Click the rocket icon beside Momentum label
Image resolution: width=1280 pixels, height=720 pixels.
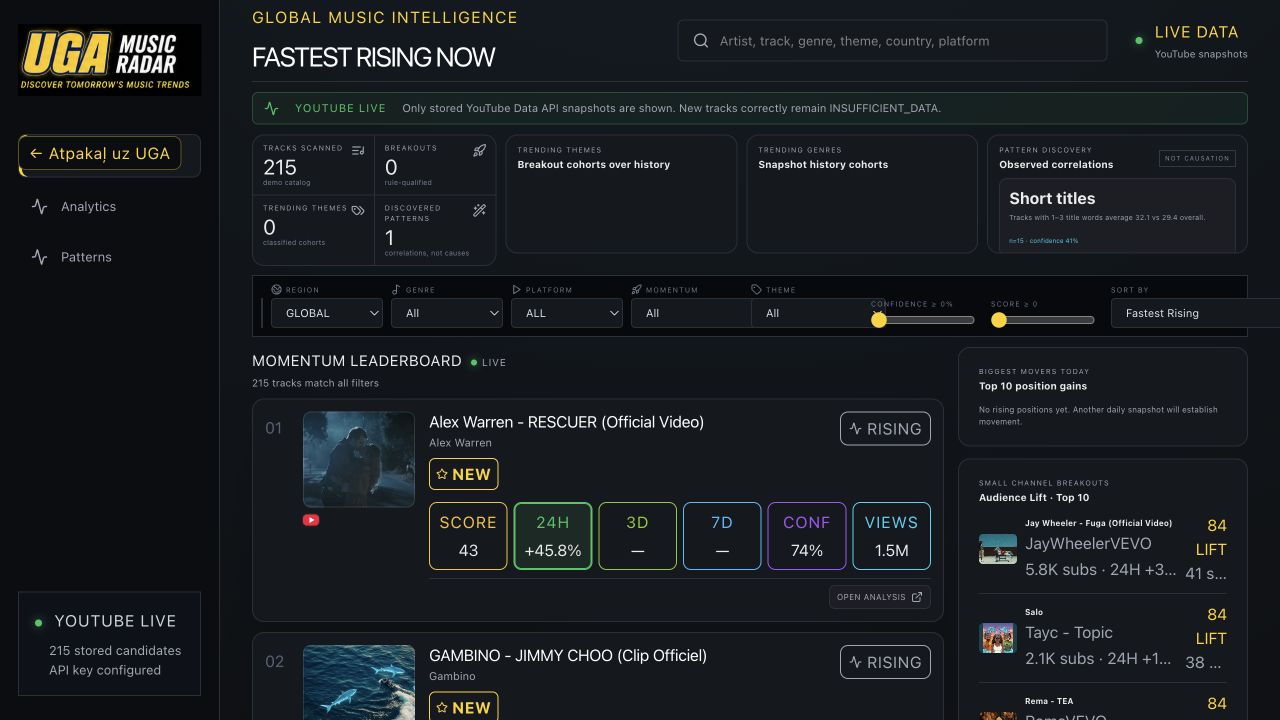(636, 290)
